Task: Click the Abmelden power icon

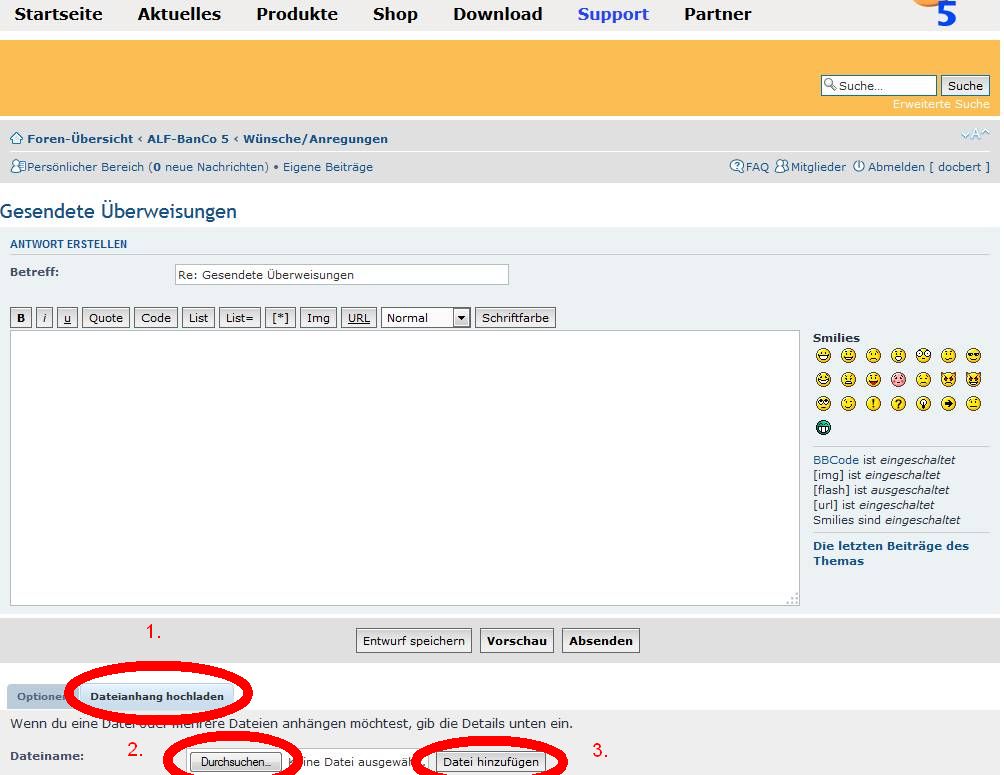Action: (x=859, y=167)
